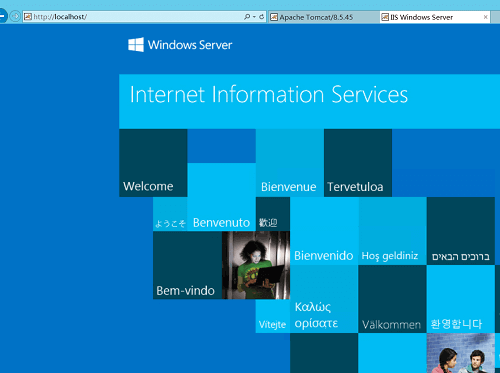Click the Välkommen tile

392,299
